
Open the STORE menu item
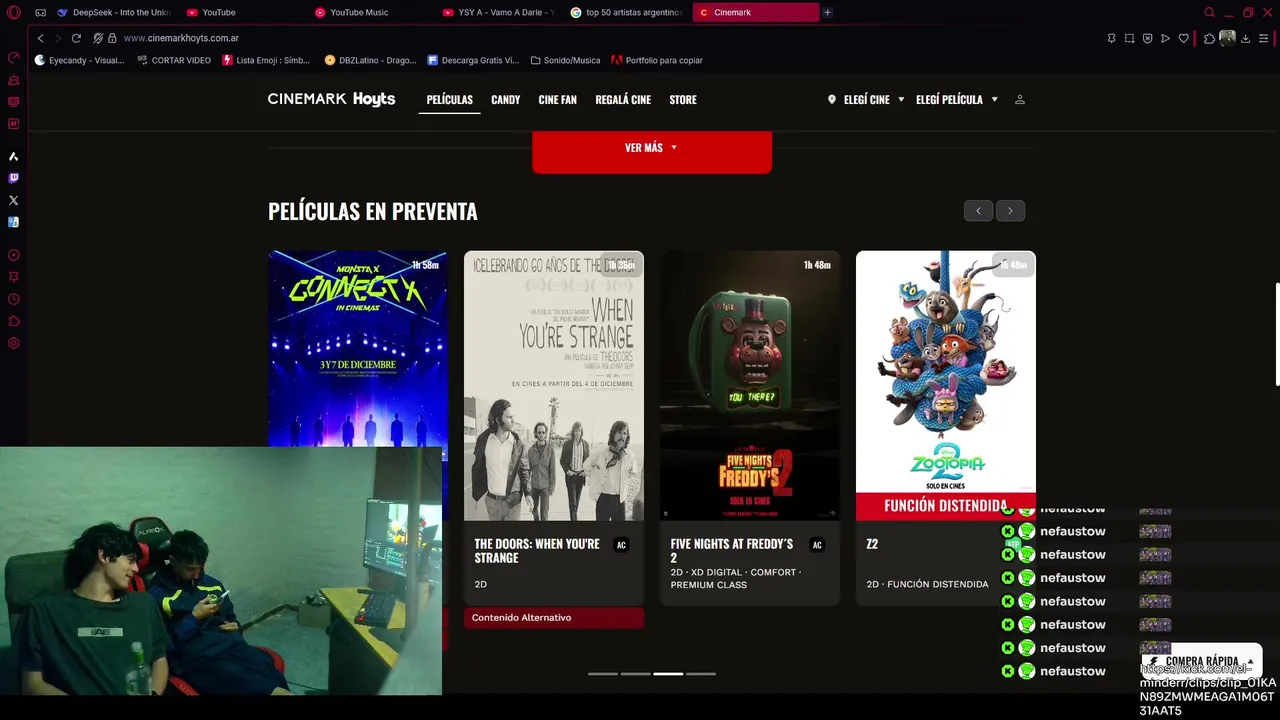(x=683, y=100)
